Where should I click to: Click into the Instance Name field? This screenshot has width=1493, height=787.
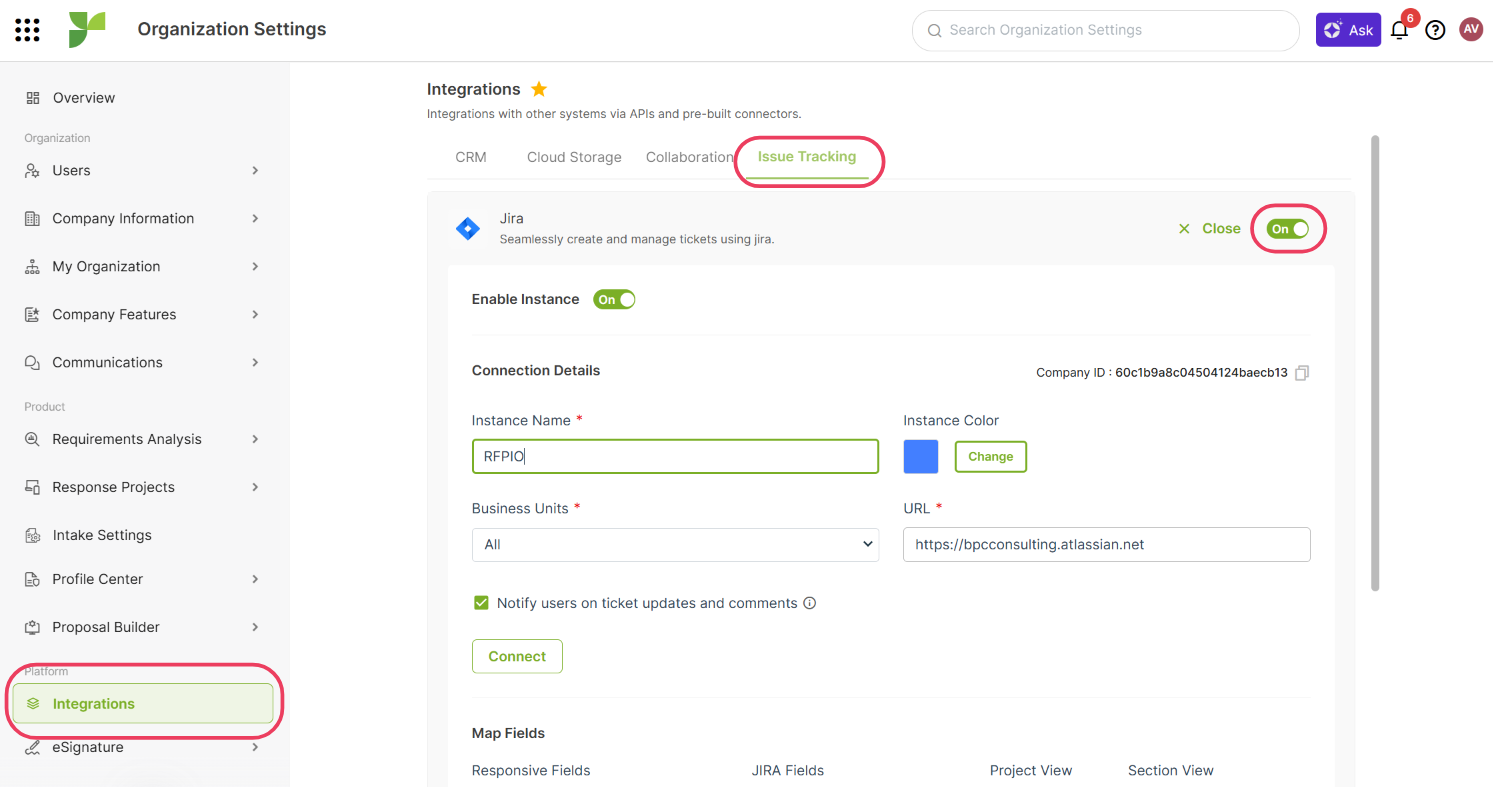[x=675, y=457]
